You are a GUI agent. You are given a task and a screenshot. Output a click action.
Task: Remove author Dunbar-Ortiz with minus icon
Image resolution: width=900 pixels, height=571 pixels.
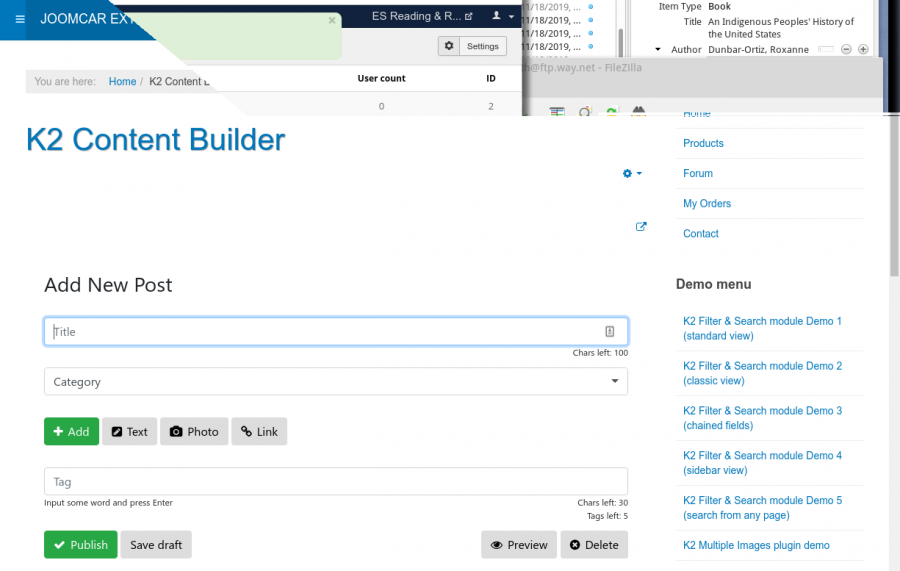846,49
